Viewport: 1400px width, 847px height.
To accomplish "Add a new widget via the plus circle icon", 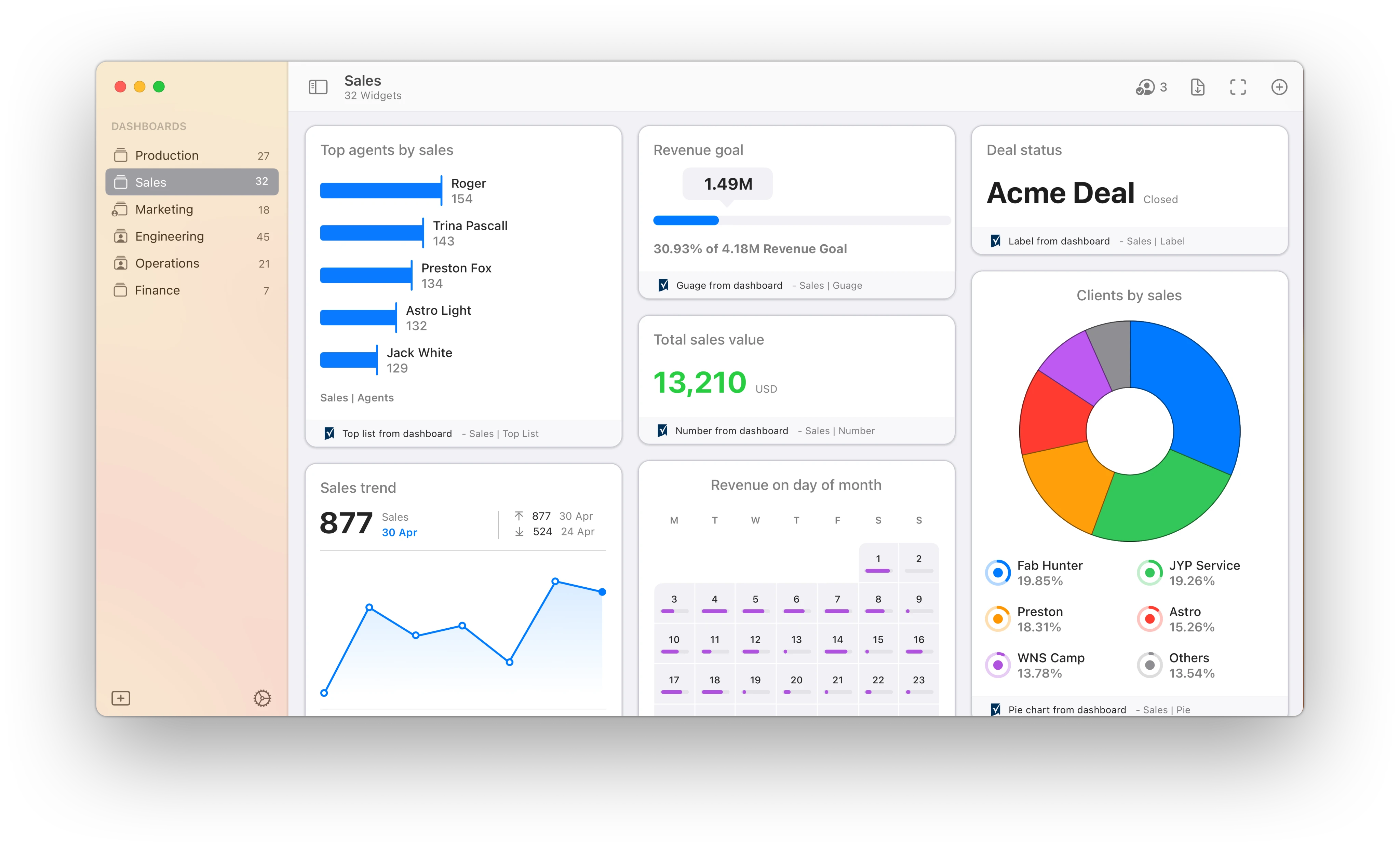I will tap(1280, 87).
